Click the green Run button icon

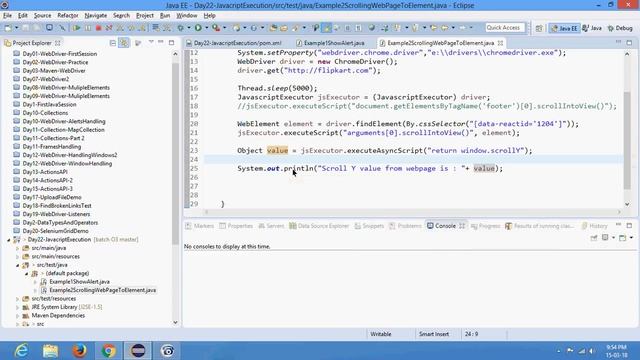[x=198, y=28]
